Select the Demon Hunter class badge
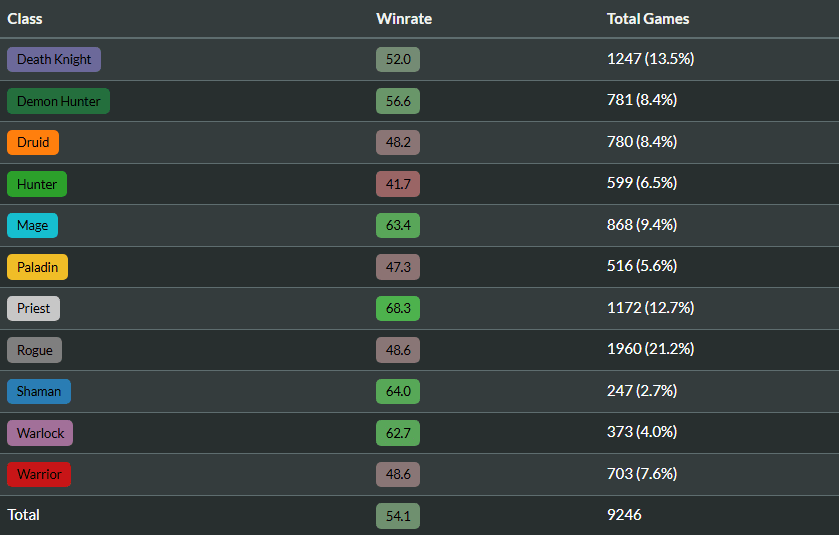The width and height of the screenshot is (839, 535). pos(58,101)
